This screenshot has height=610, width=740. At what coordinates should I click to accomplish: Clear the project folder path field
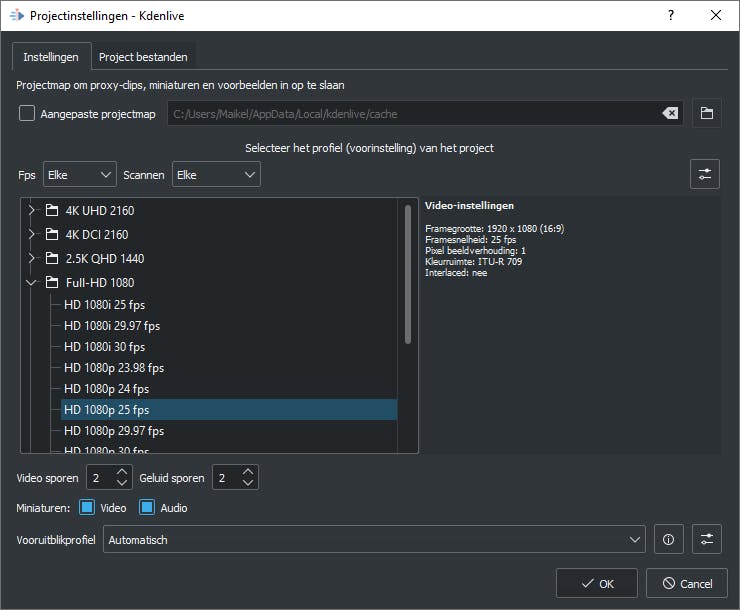point(670,113)
